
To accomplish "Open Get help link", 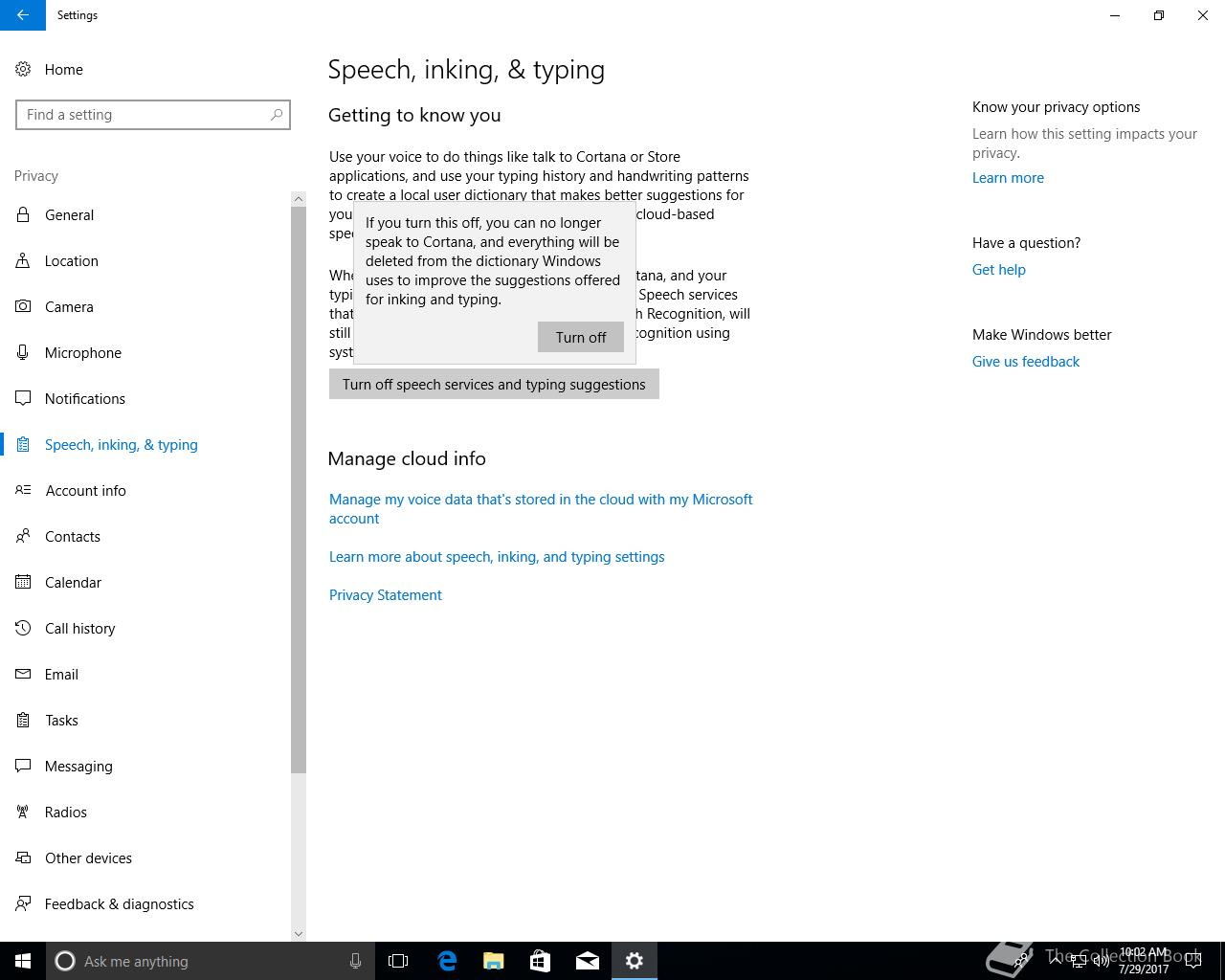I will click(x=999, y=269).
